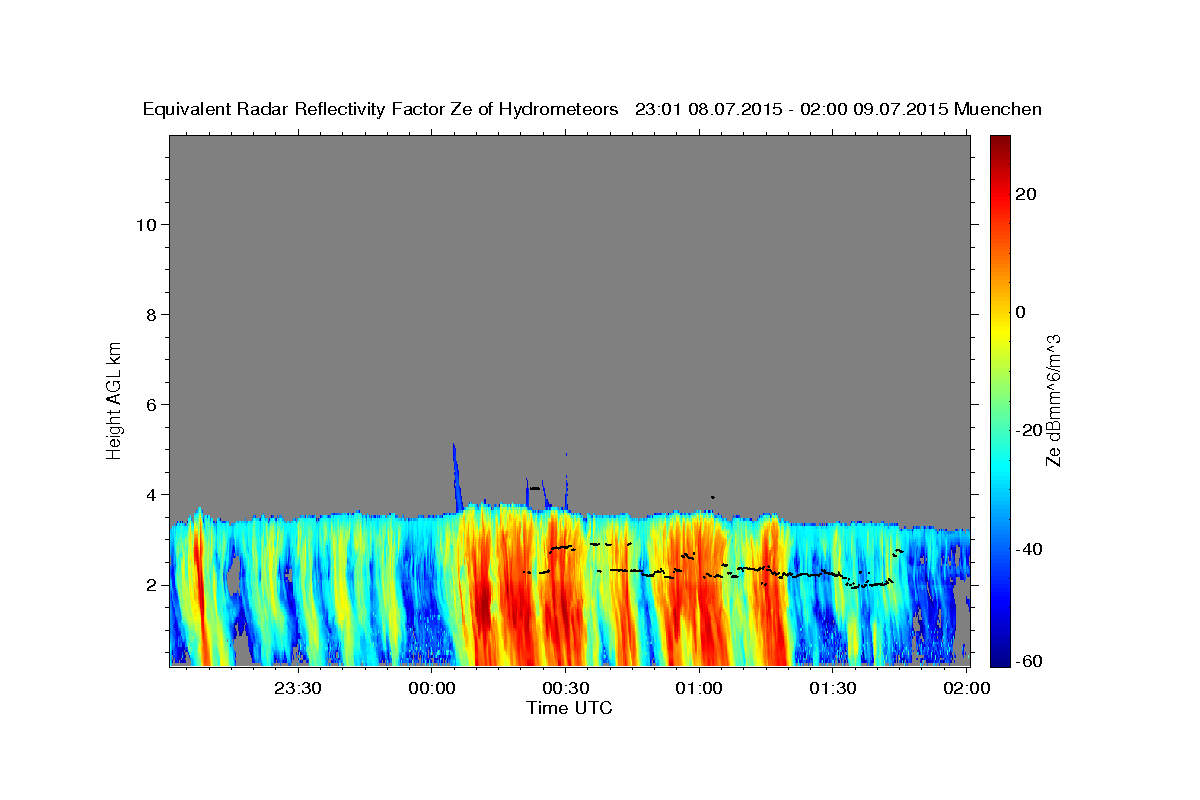The height and width of the screenshot is (800, 1200).
Task: Click the date range text '23:01 08.07.2015 - 02:00 09.07.2015 Muenchen'
Action: point(838,109)
